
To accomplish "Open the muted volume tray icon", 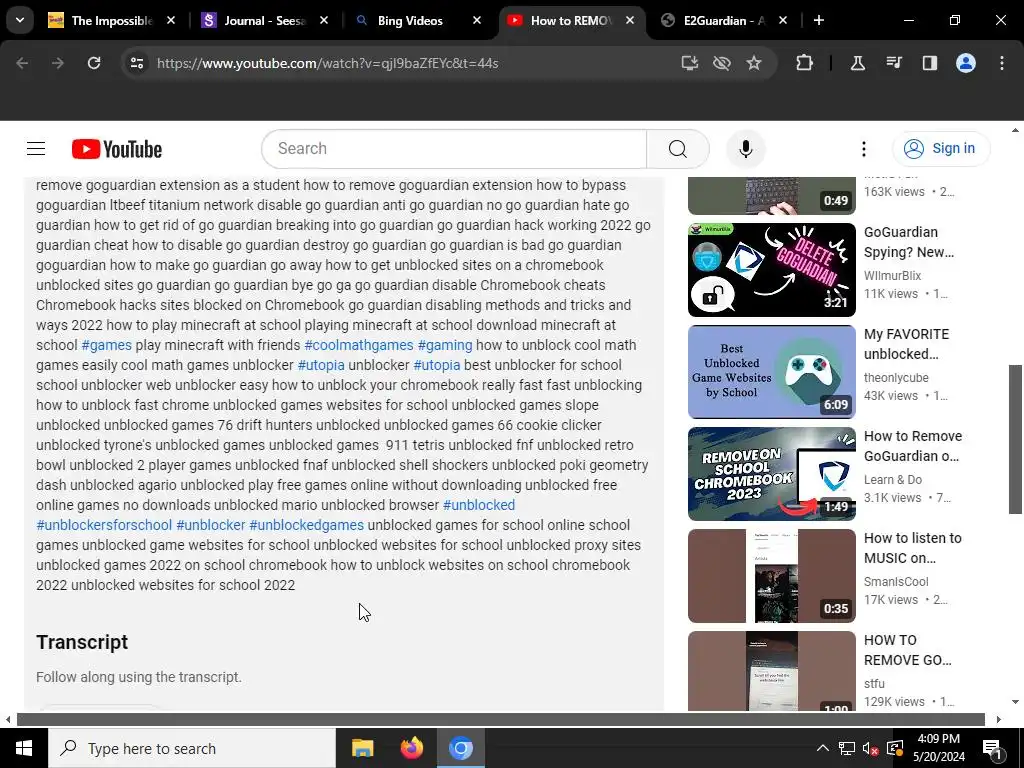I will point(870,748).
